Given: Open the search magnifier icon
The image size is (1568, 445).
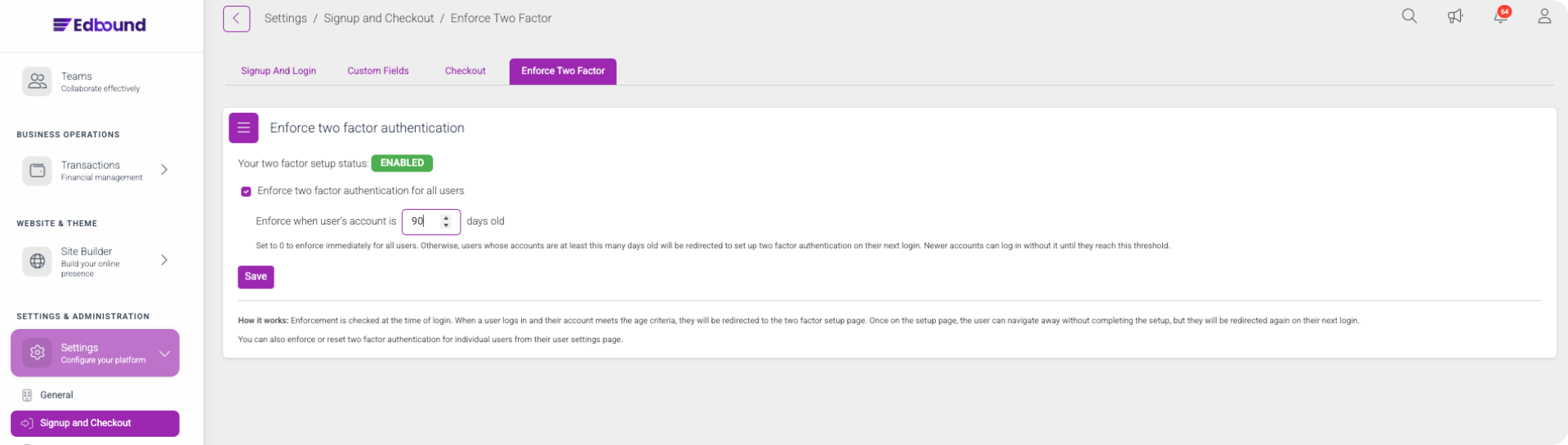Looking at the screenshot, I should [x=1410, y=16].
